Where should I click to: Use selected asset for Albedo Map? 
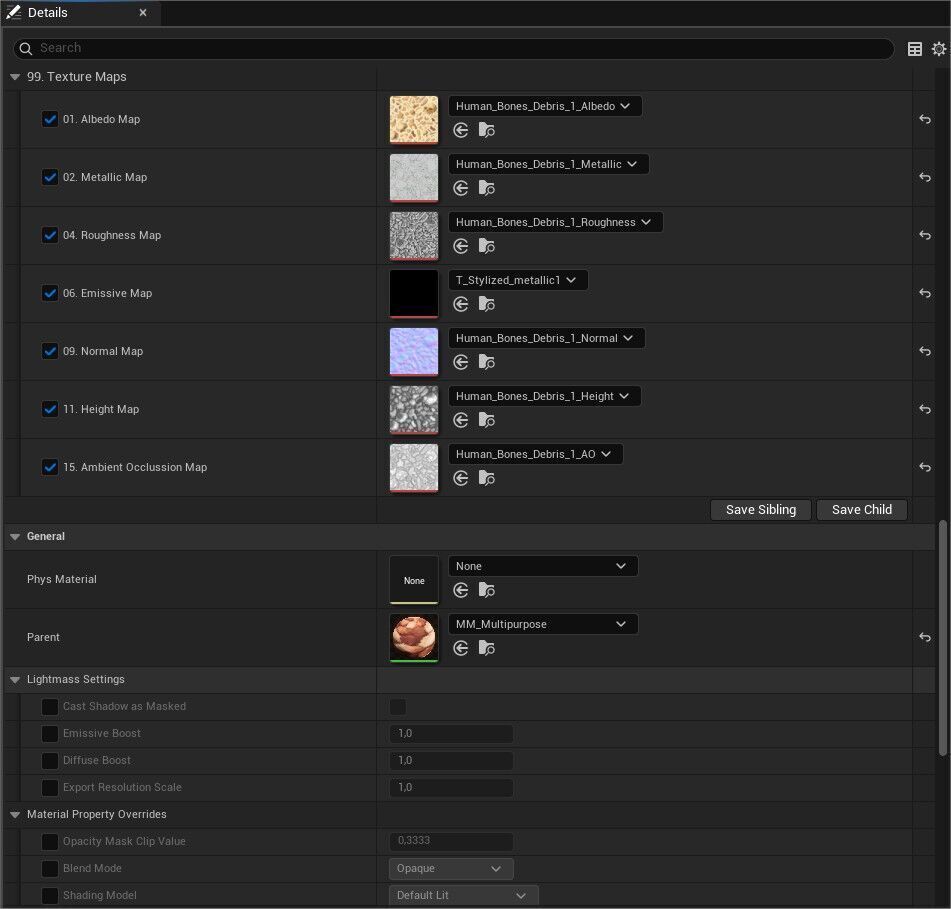(461, 130)
